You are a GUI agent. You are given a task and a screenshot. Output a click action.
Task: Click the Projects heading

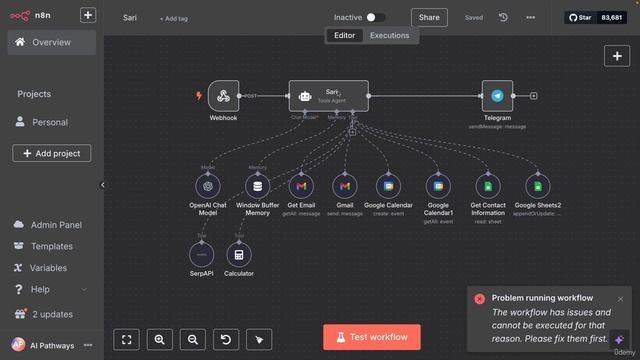pos(34,94)
